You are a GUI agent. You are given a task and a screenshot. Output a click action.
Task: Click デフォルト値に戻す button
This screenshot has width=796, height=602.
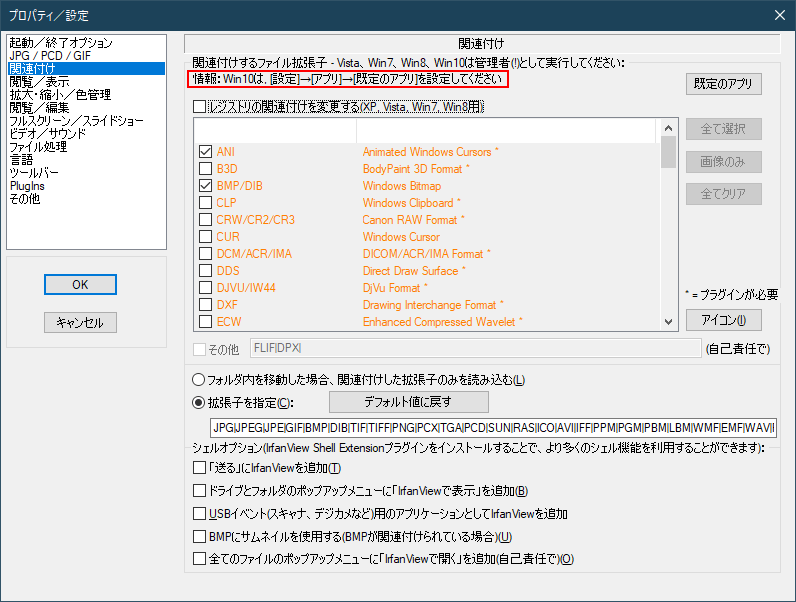[x=409, y=402]
